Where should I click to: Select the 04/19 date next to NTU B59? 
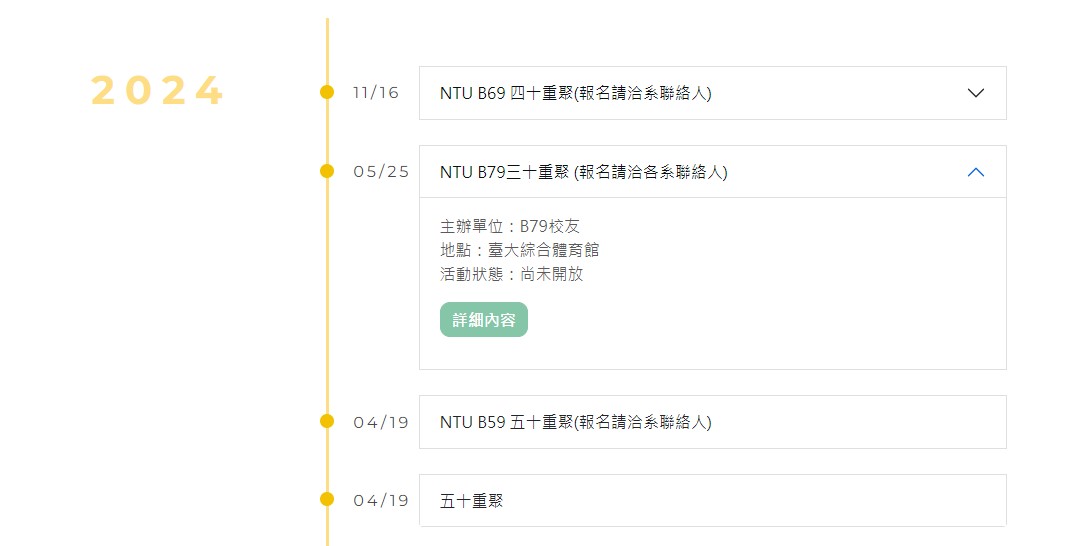pos(381,423)
